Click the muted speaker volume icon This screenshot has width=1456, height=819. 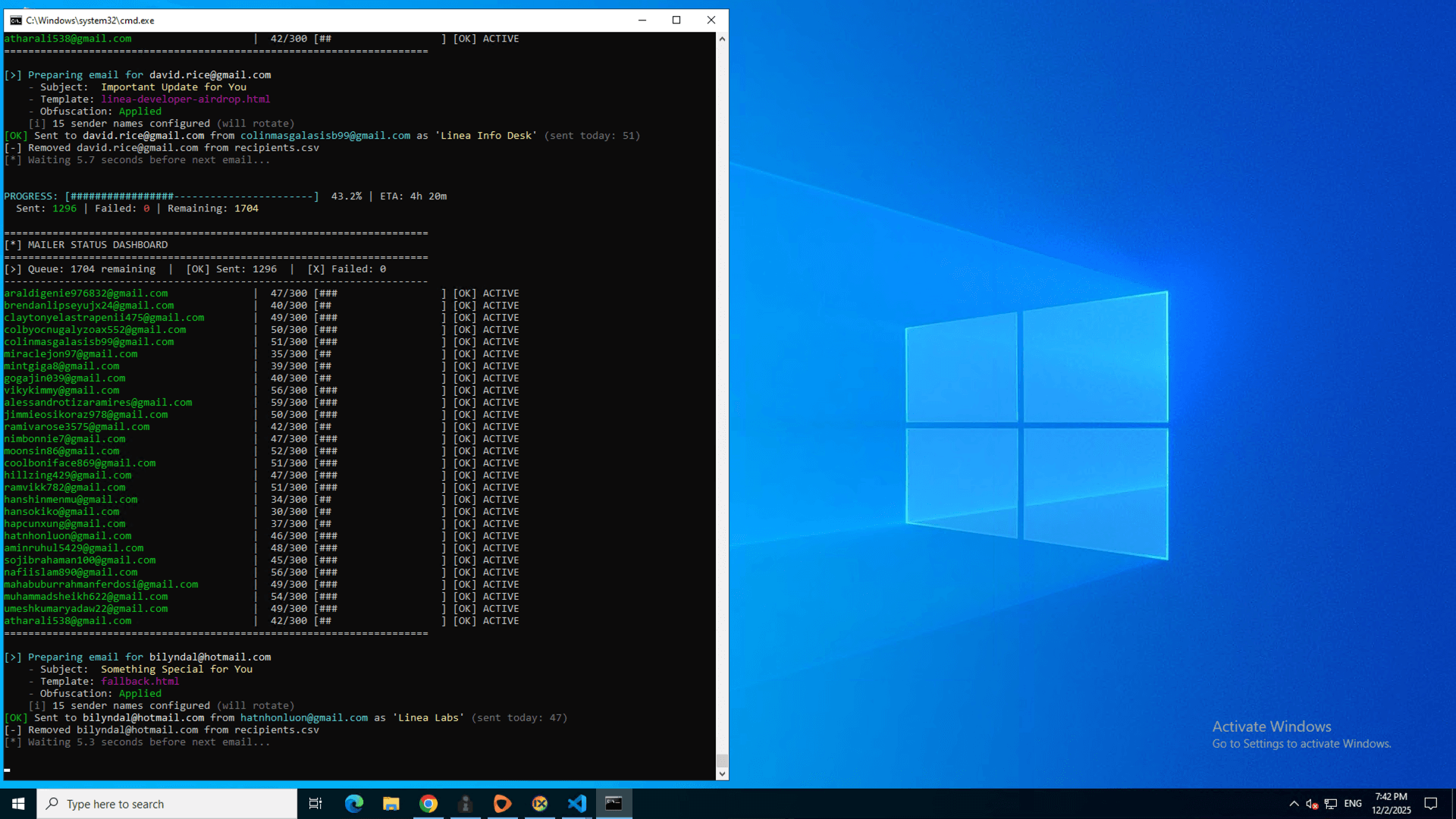(1312, 804)
